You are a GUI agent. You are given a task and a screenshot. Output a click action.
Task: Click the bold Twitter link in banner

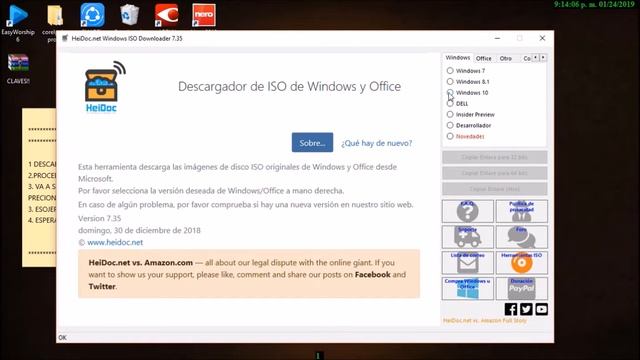click(102, 287)
